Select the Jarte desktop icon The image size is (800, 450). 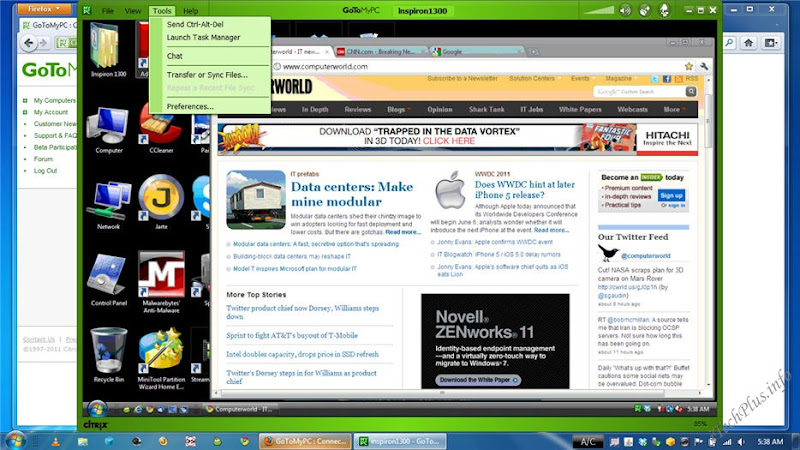[161, 203]
